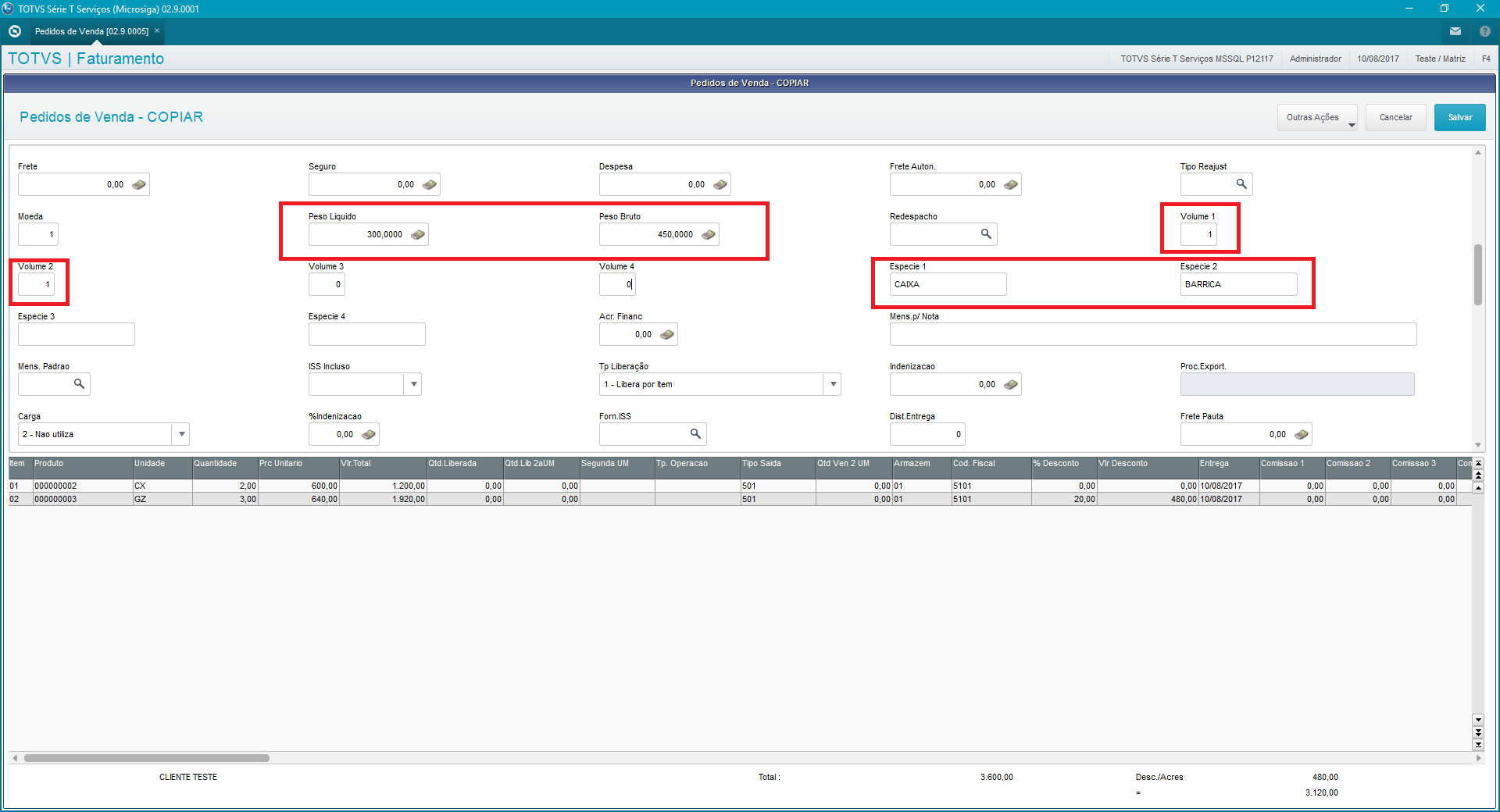
Task: Open calculator icon for Frete Pauta
Action: point(1302,435)
